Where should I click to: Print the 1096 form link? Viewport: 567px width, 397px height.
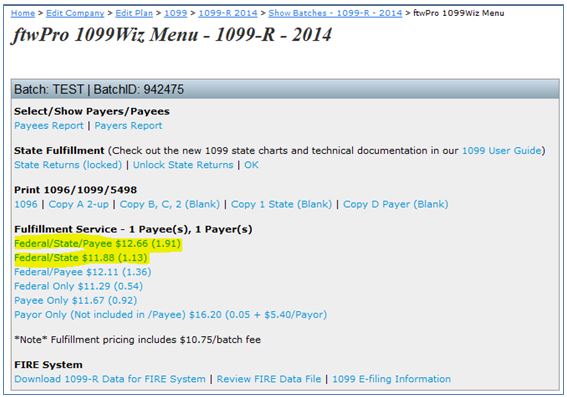(26, 204)
